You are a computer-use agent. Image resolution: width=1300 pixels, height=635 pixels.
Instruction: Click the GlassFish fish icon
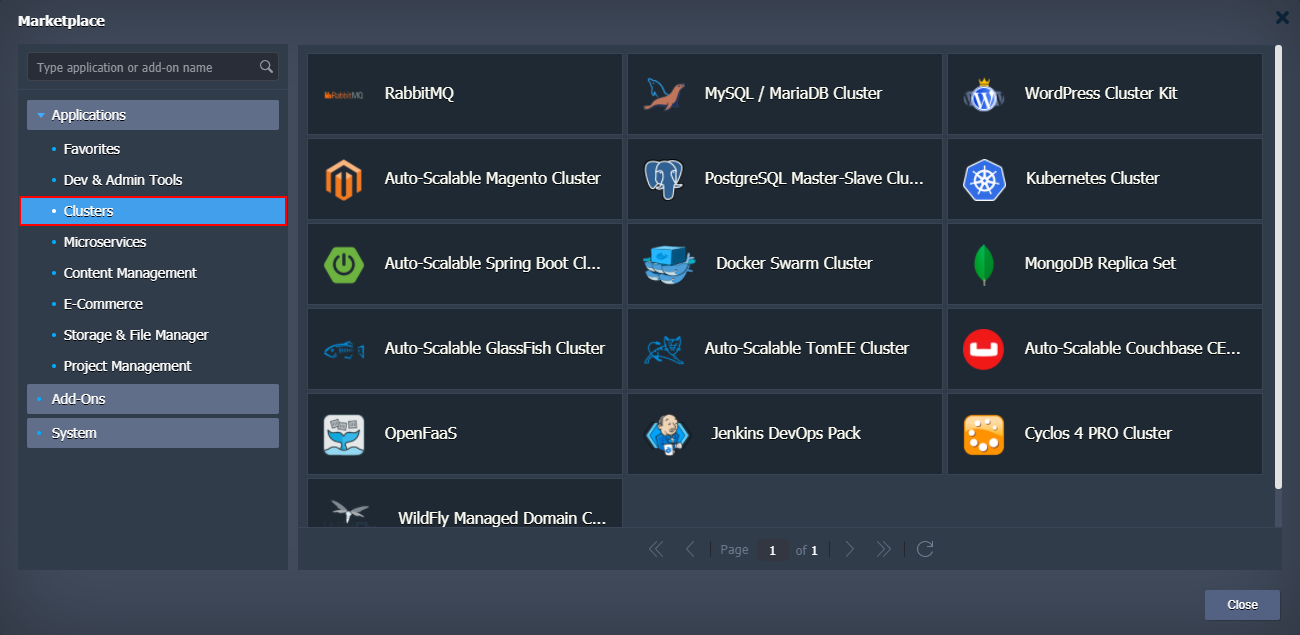click(x=344, y=350)
